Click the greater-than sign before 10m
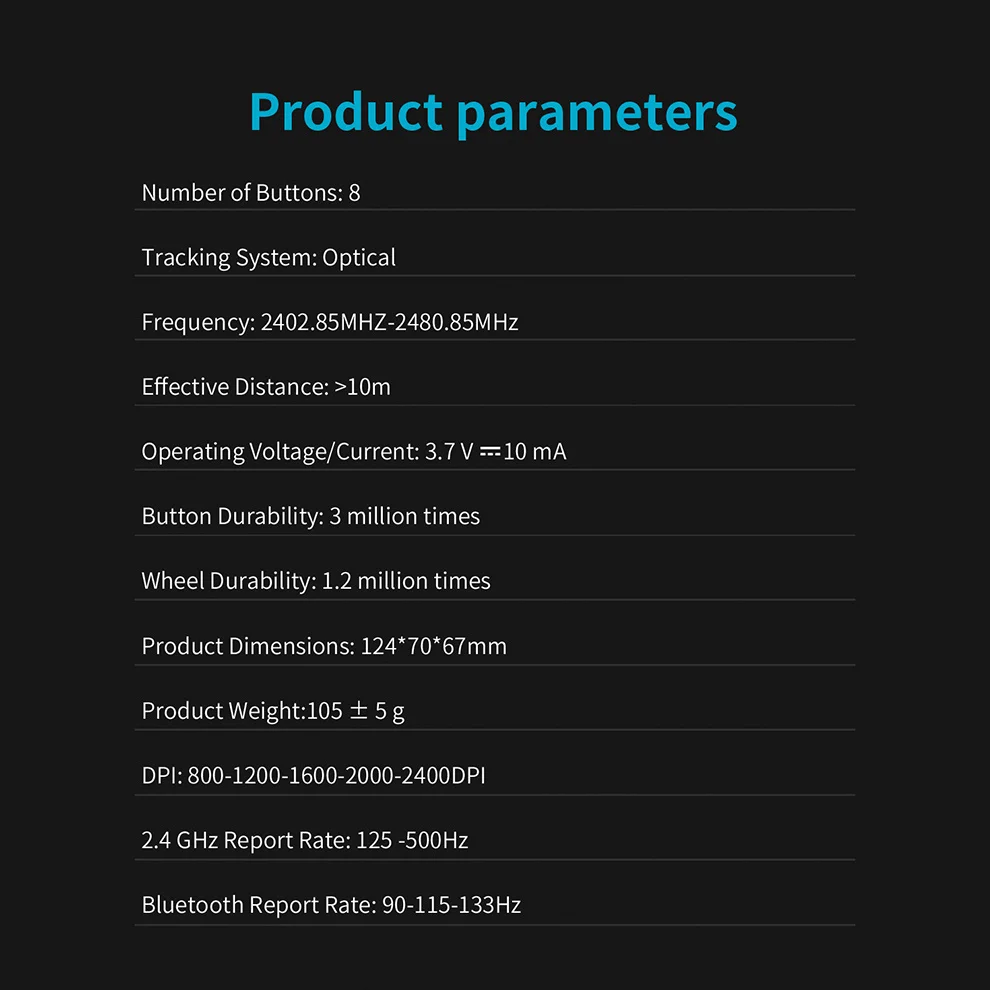The image size is (990, 990). tap(340, 387)
